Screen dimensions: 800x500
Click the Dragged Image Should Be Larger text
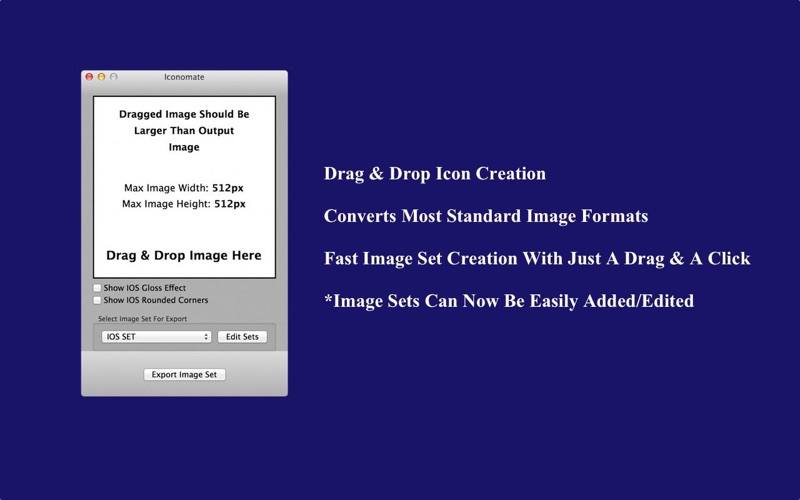(184, 131)
